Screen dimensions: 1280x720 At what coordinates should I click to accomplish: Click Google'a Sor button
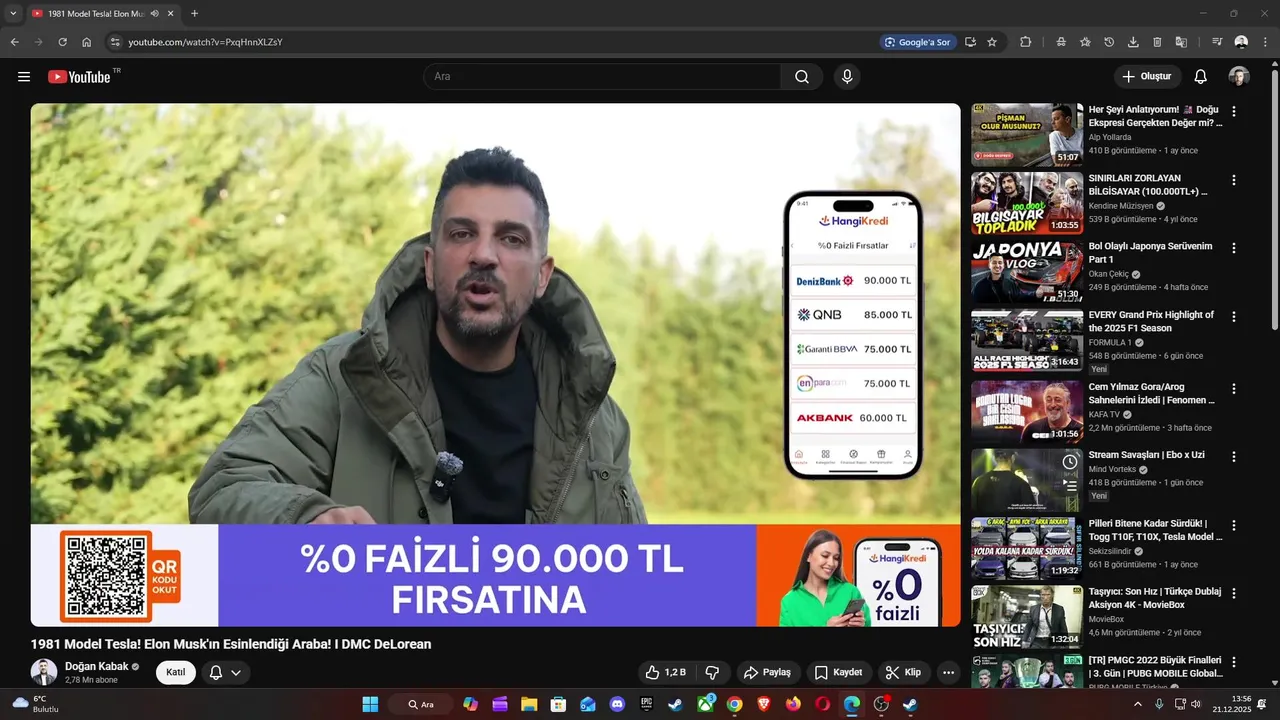(x=918, y=42)
